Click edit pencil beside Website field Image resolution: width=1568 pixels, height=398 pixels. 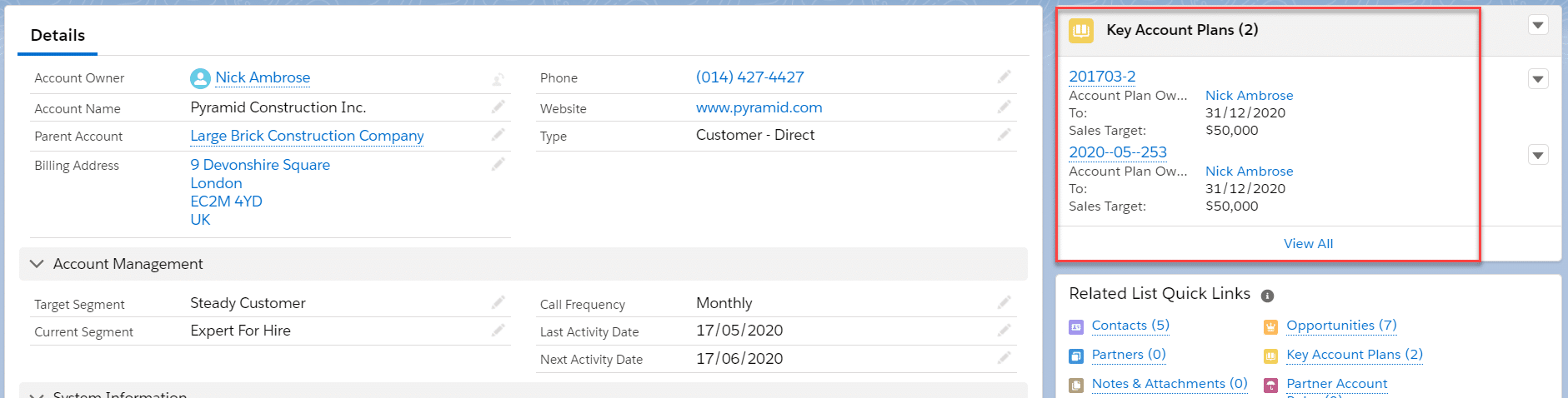1004,107
